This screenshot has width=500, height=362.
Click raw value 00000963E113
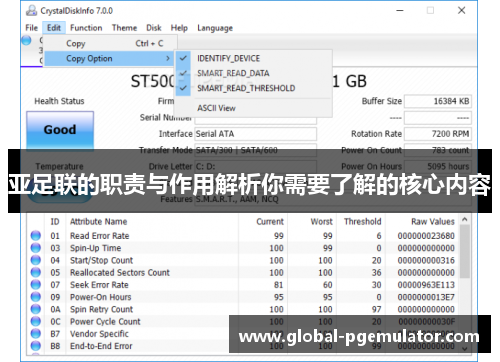pos(426,285)
